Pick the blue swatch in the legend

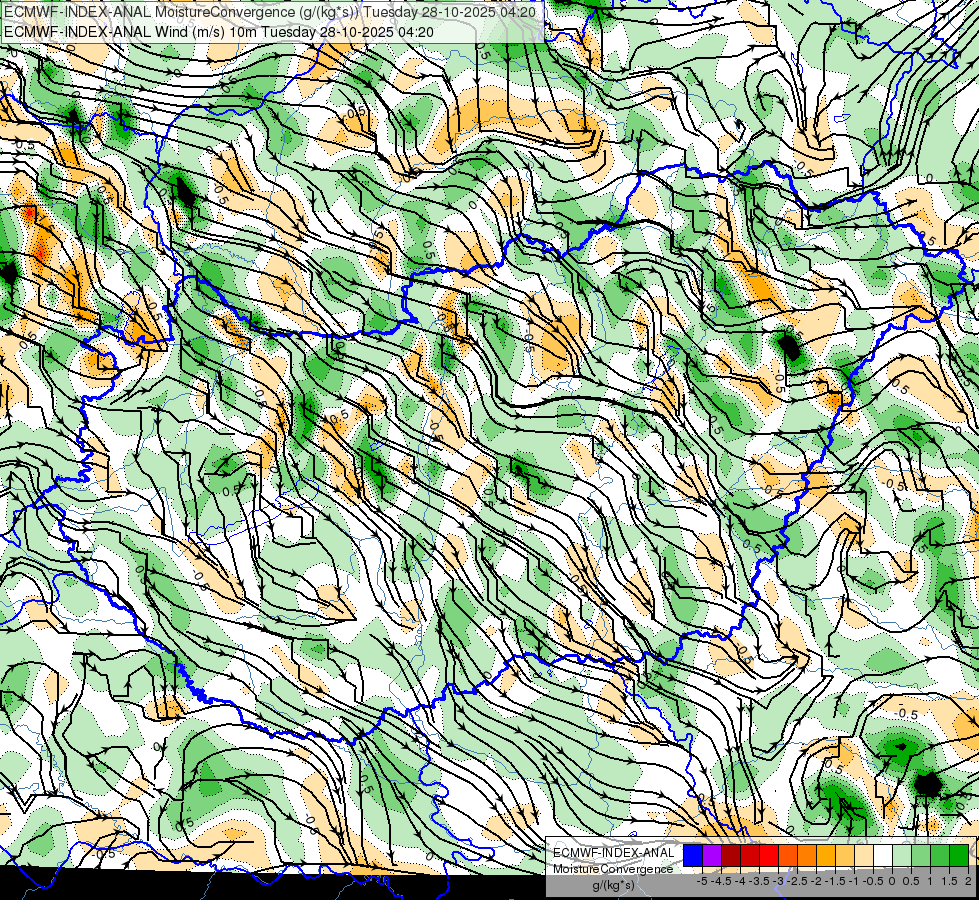point(693,855)
